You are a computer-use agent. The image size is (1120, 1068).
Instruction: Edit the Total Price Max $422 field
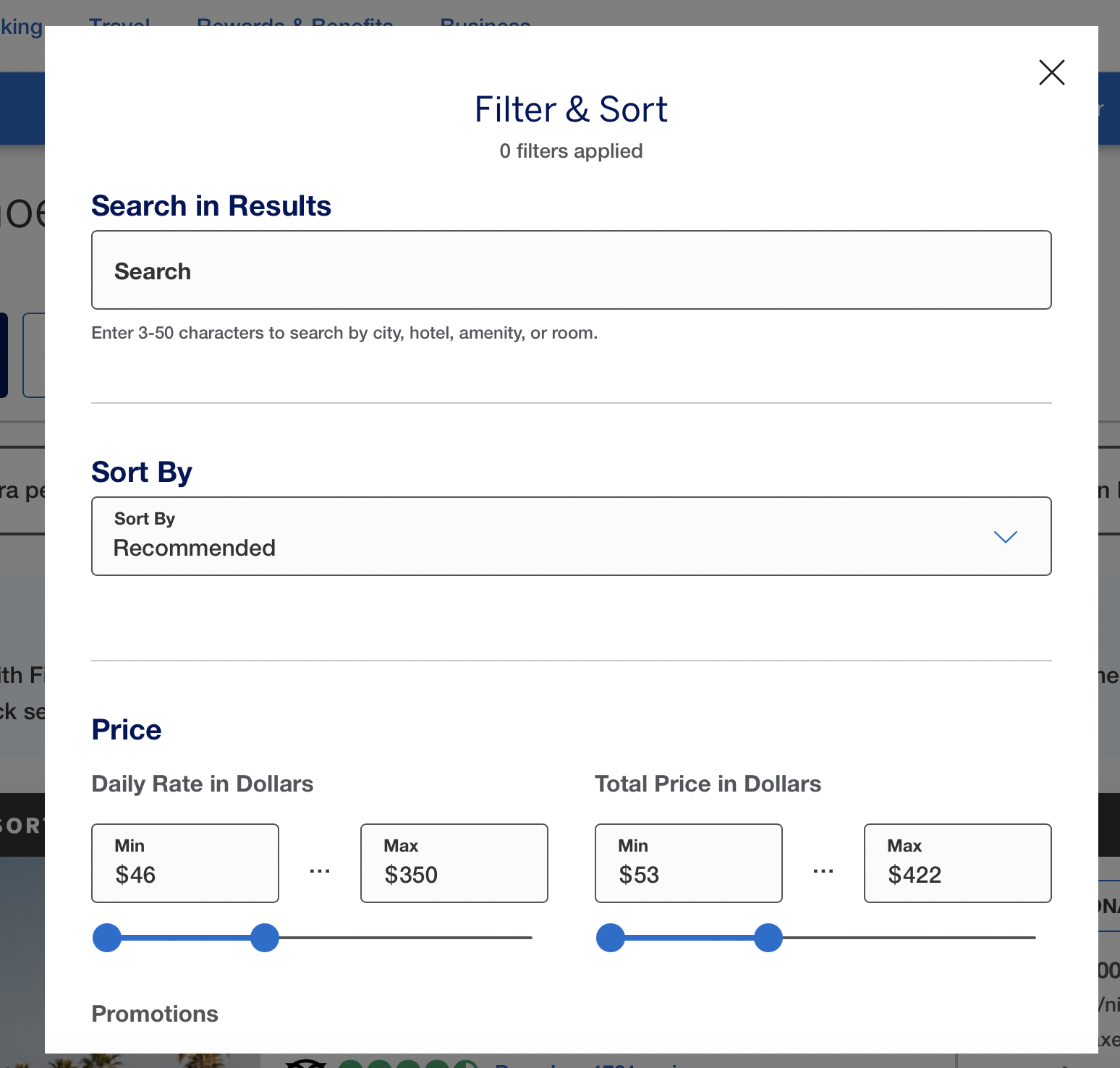(x=958, y=863)
